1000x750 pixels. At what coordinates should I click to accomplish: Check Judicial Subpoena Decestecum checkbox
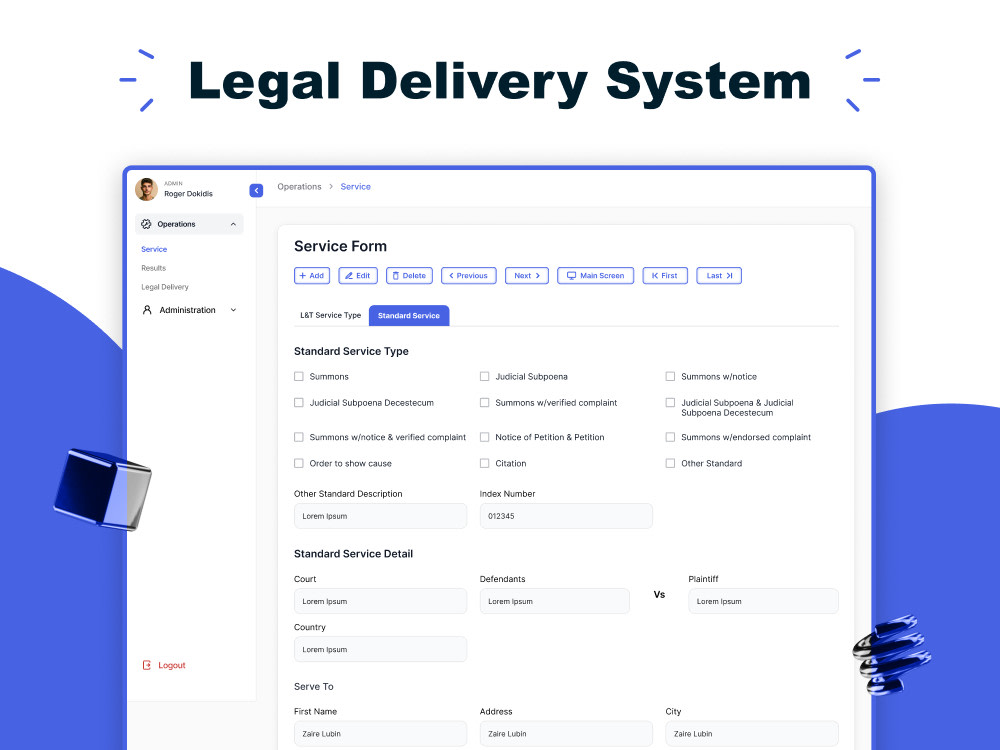298,402
